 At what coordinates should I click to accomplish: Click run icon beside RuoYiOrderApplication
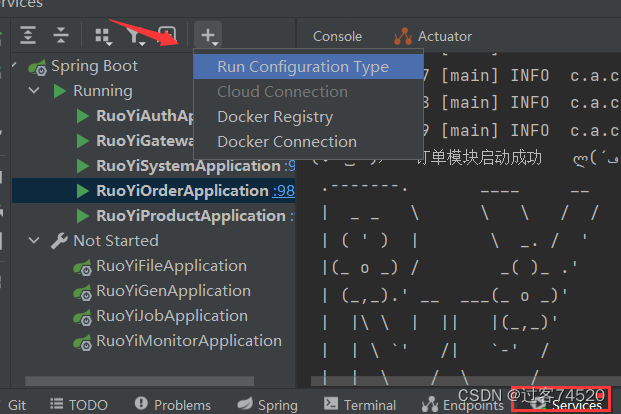(82, 191)
